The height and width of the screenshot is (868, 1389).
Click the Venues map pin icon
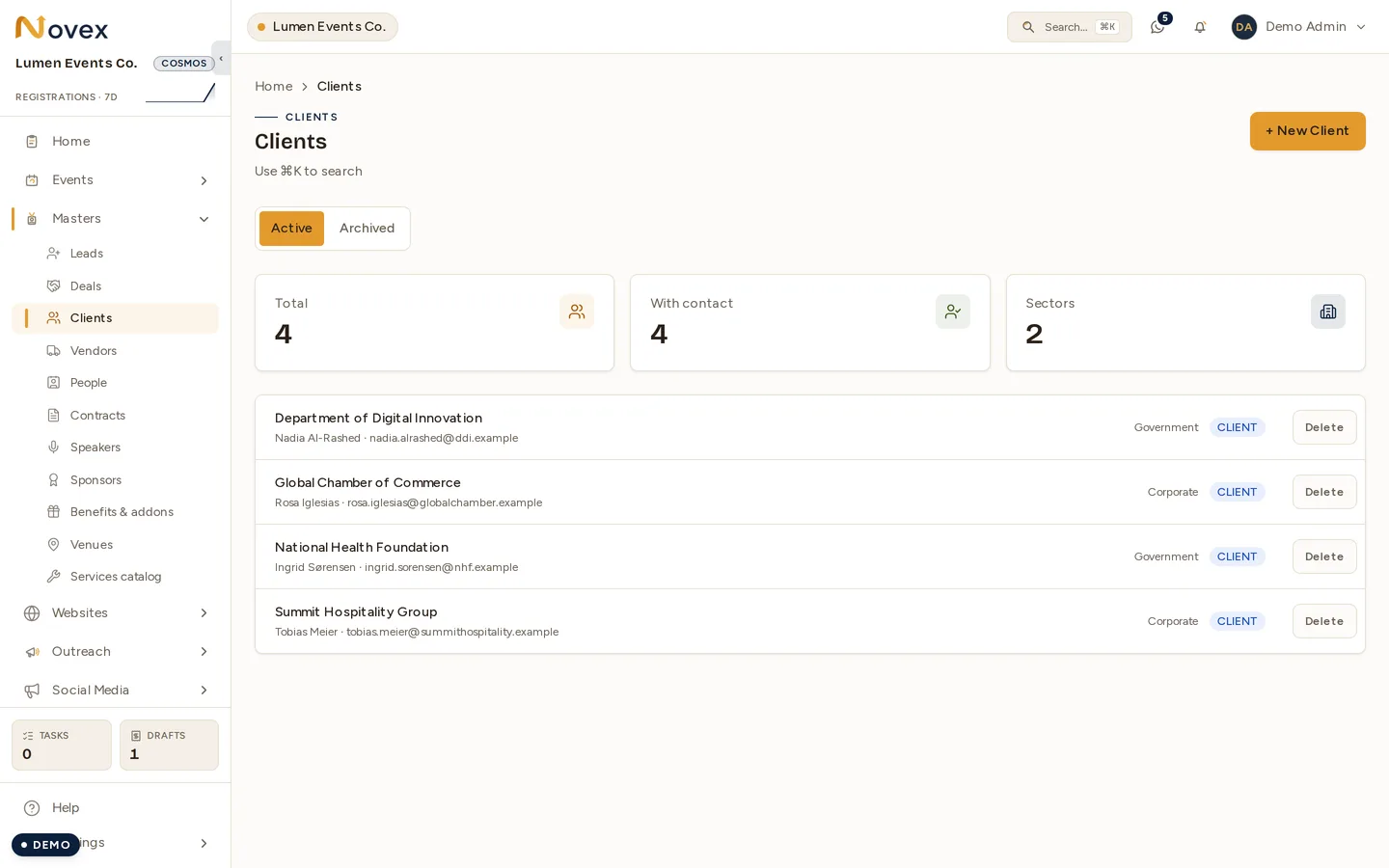coord(54,545)
